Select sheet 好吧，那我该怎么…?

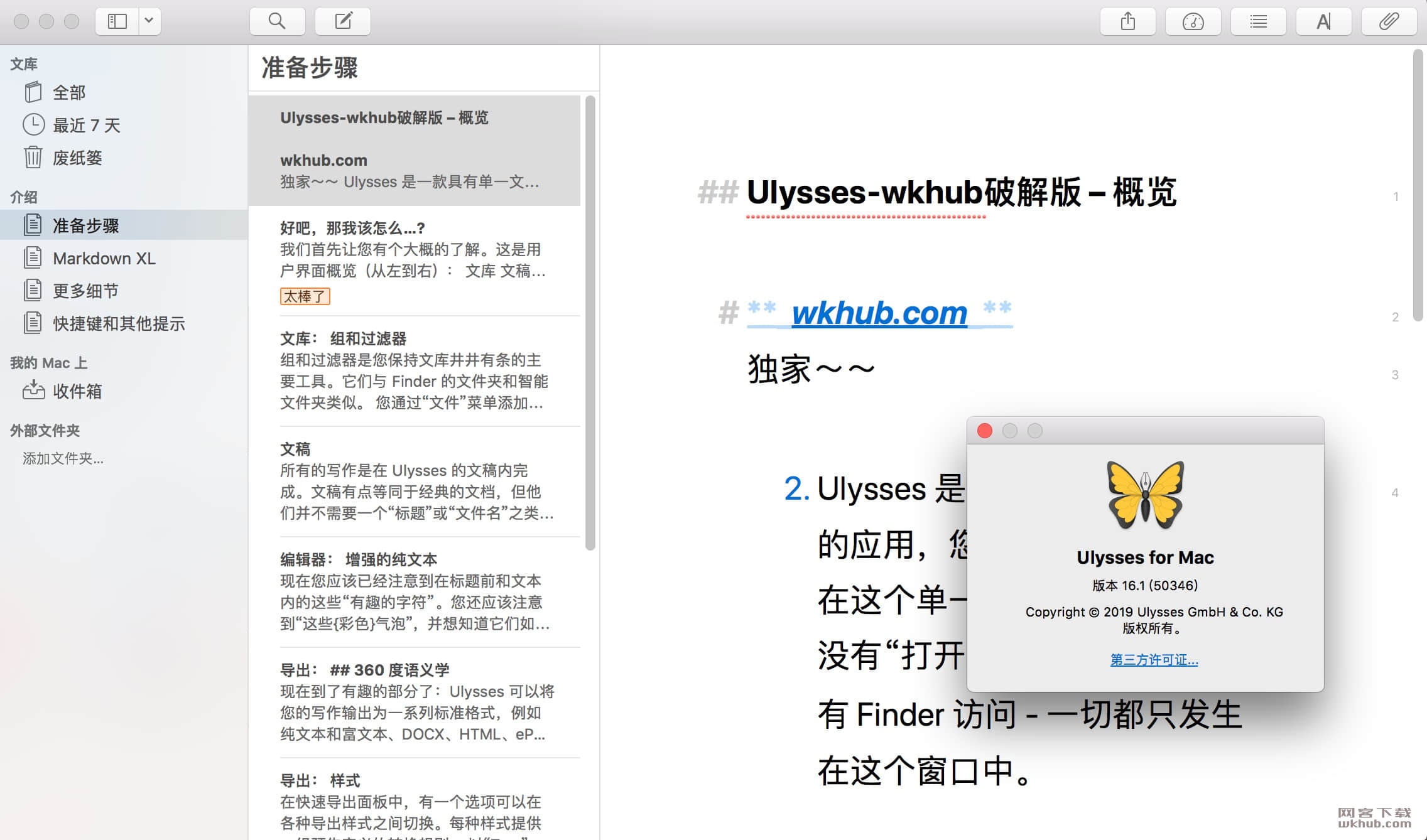[x=415, y=261]
